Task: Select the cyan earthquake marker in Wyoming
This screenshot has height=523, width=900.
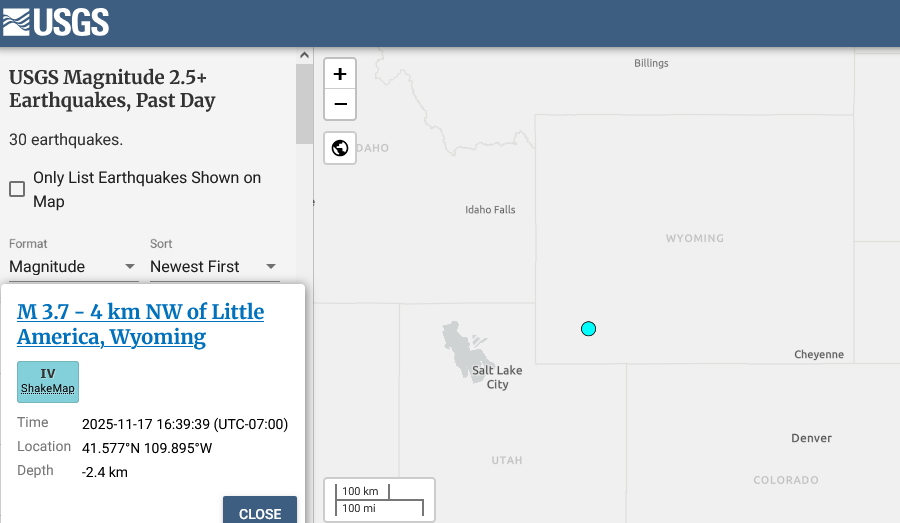Action: (x=588, y=328)
